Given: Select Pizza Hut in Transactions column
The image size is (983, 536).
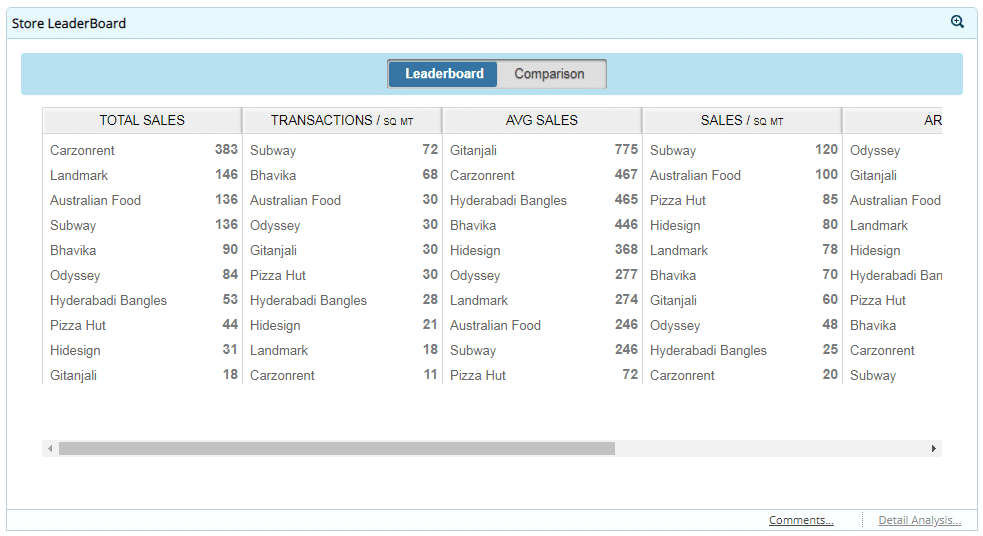Looking at the screenshot, I should (x=278, y=276).
